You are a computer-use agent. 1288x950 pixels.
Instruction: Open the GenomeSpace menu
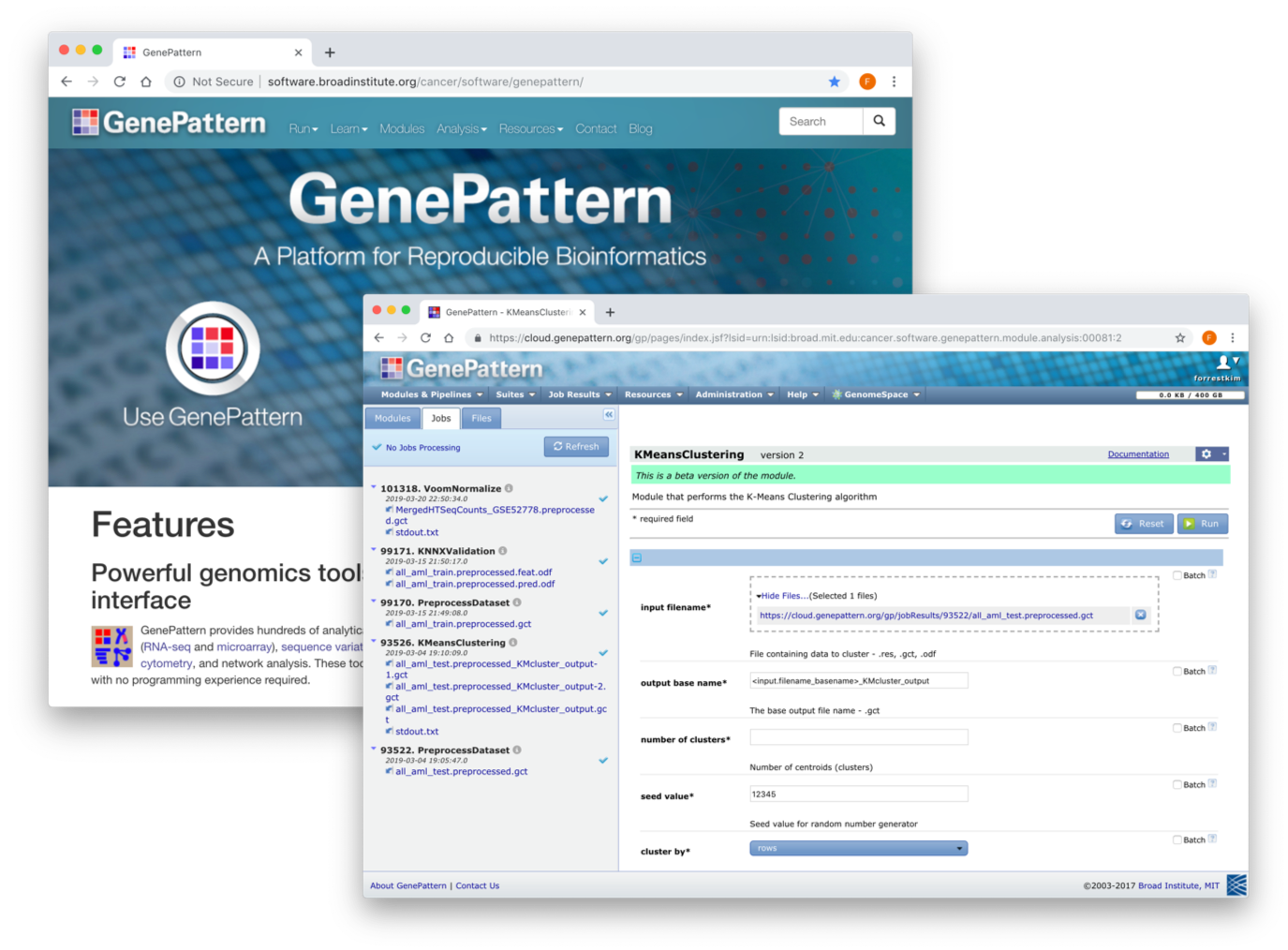[877, 394]
